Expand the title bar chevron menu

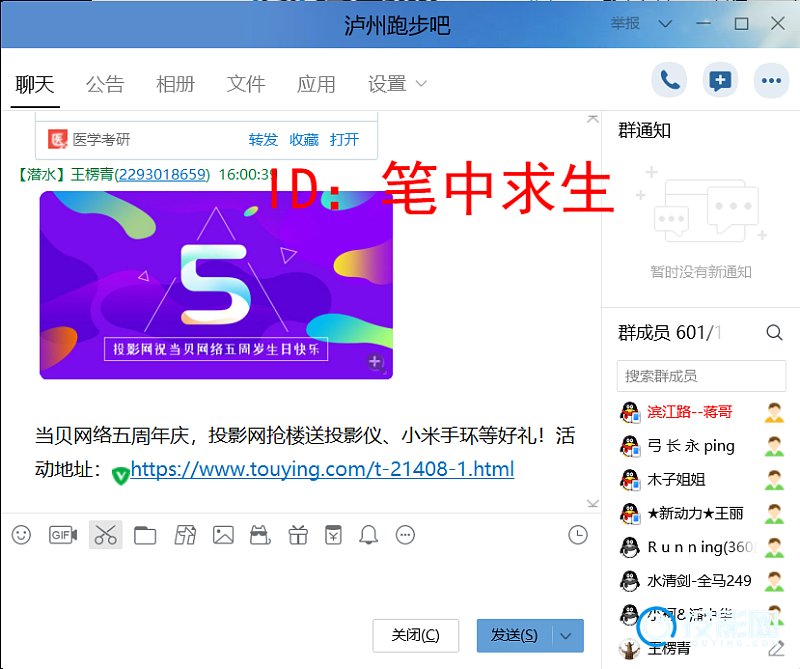[665, 23]
